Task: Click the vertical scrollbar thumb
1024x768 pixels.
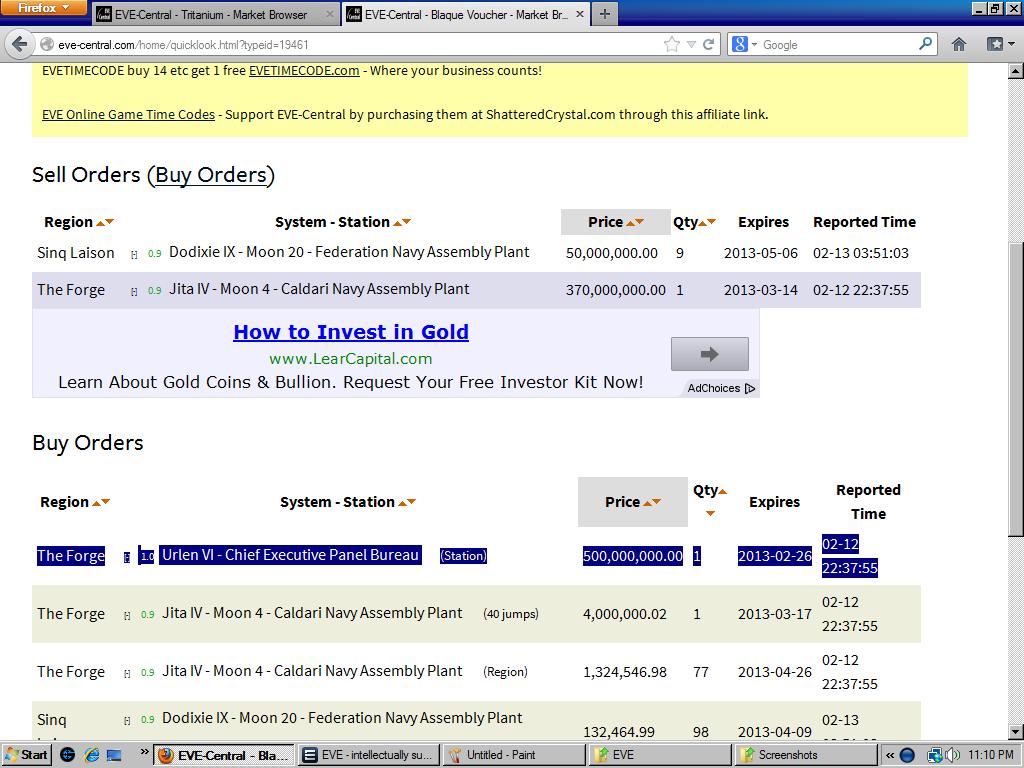Action: pos(1016,390)
